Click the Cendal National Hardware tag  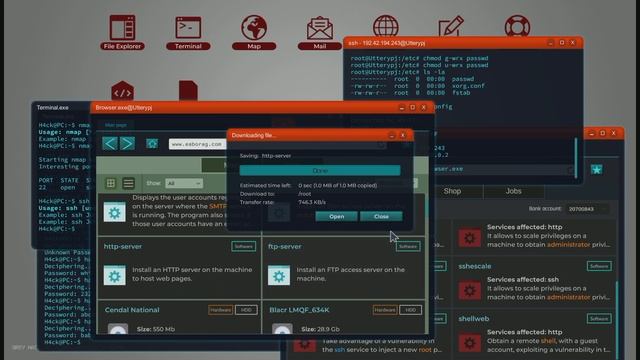[220, 310]
